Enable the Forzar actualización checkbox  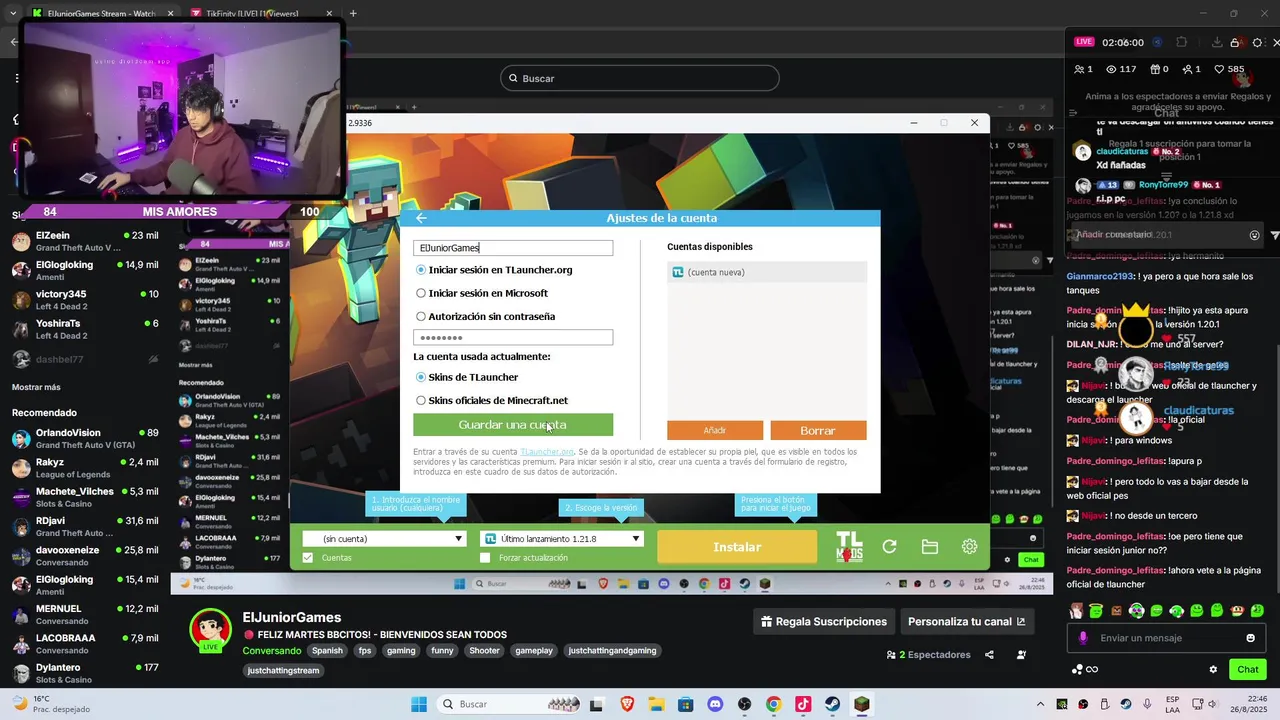(x=485, y=558)
